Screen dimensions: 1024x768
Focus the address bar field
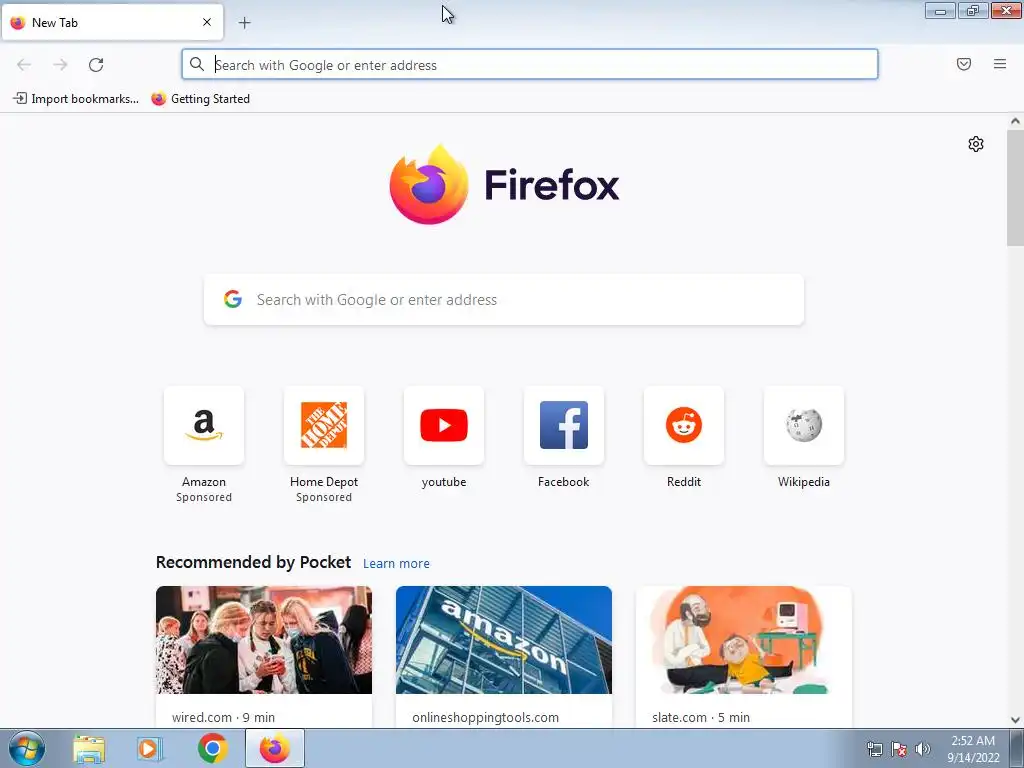[530, 65]
